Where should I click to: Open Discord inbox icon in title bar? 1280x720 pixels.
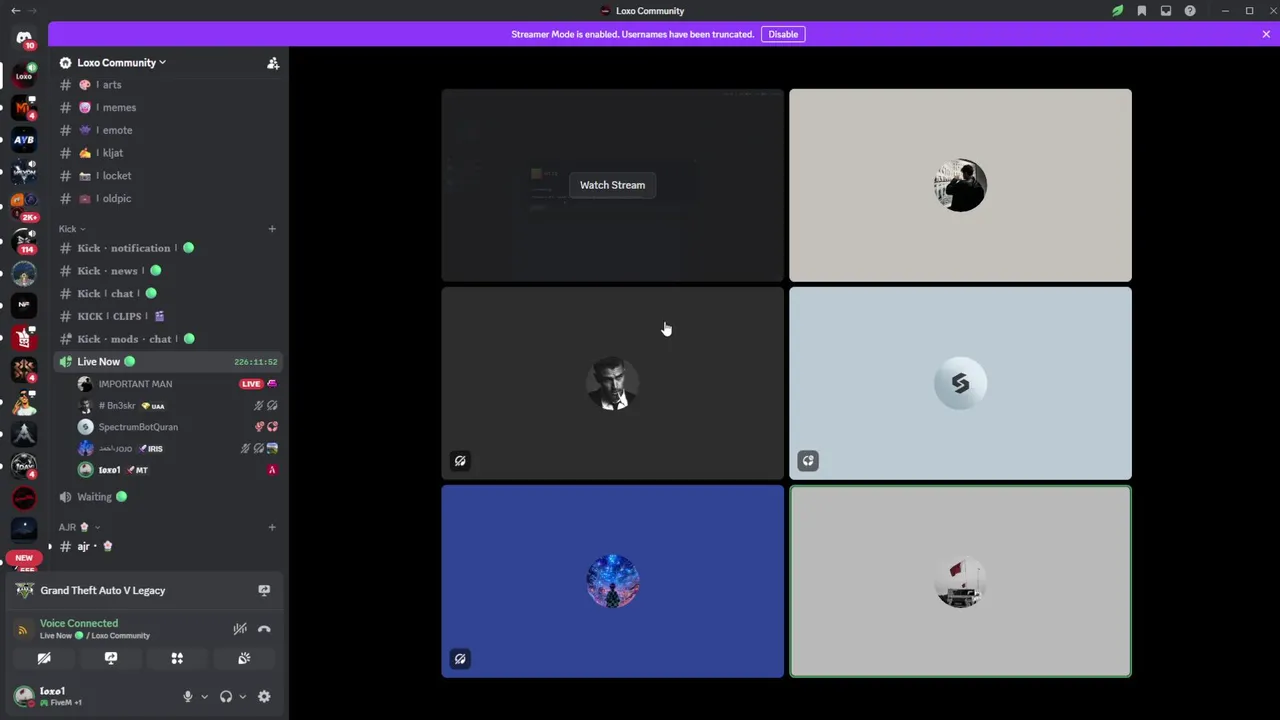1165,11
